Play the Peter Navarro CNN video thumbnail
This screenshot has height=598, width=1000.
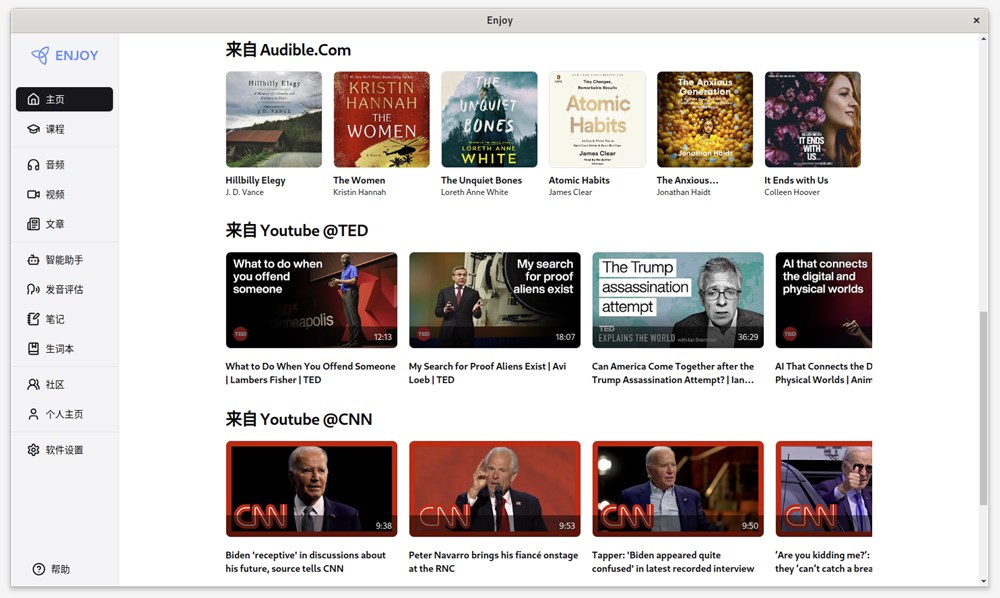(495, 489)
